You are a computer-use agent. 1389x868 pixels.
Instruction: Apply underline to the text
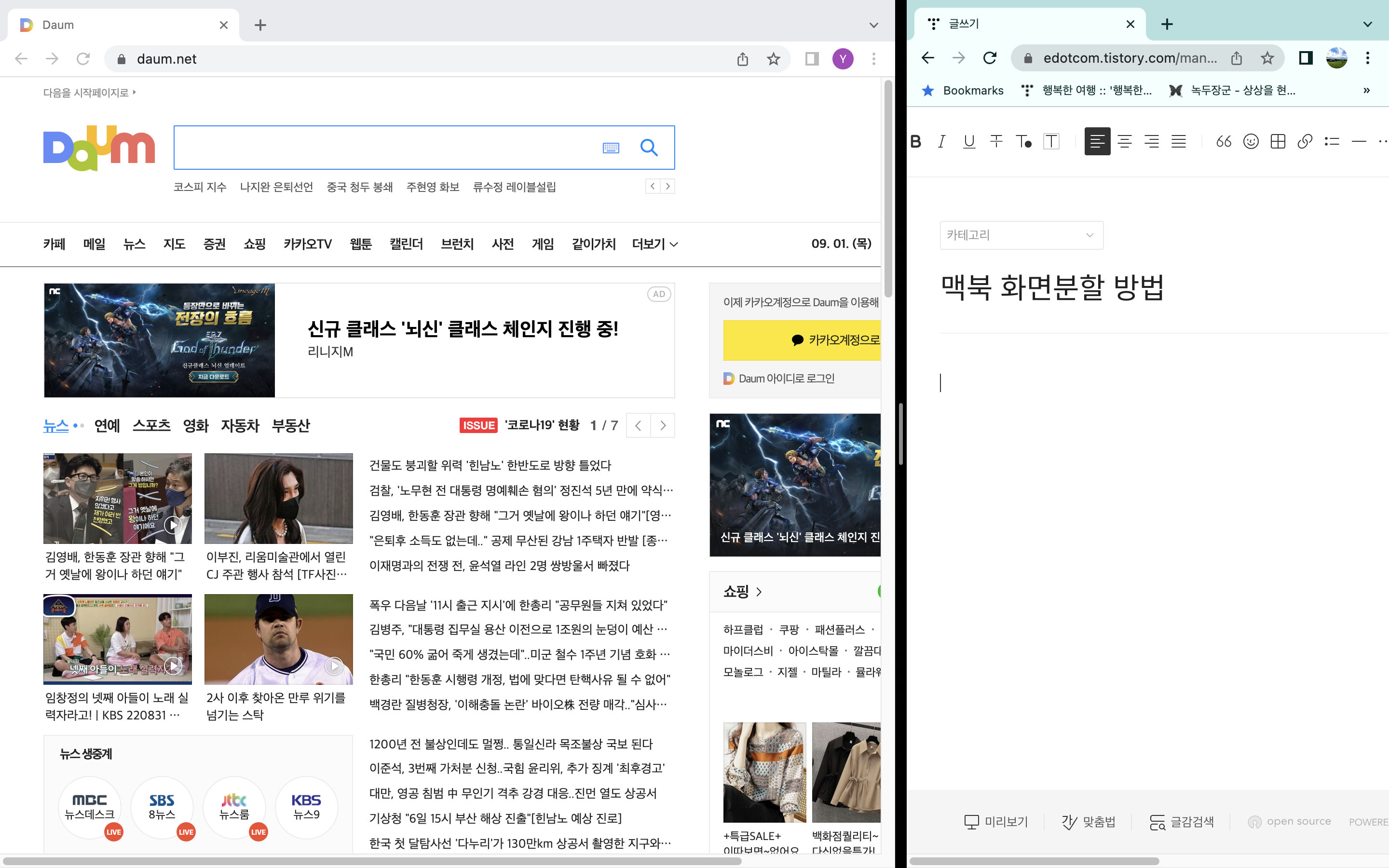(x=969, y=141)
